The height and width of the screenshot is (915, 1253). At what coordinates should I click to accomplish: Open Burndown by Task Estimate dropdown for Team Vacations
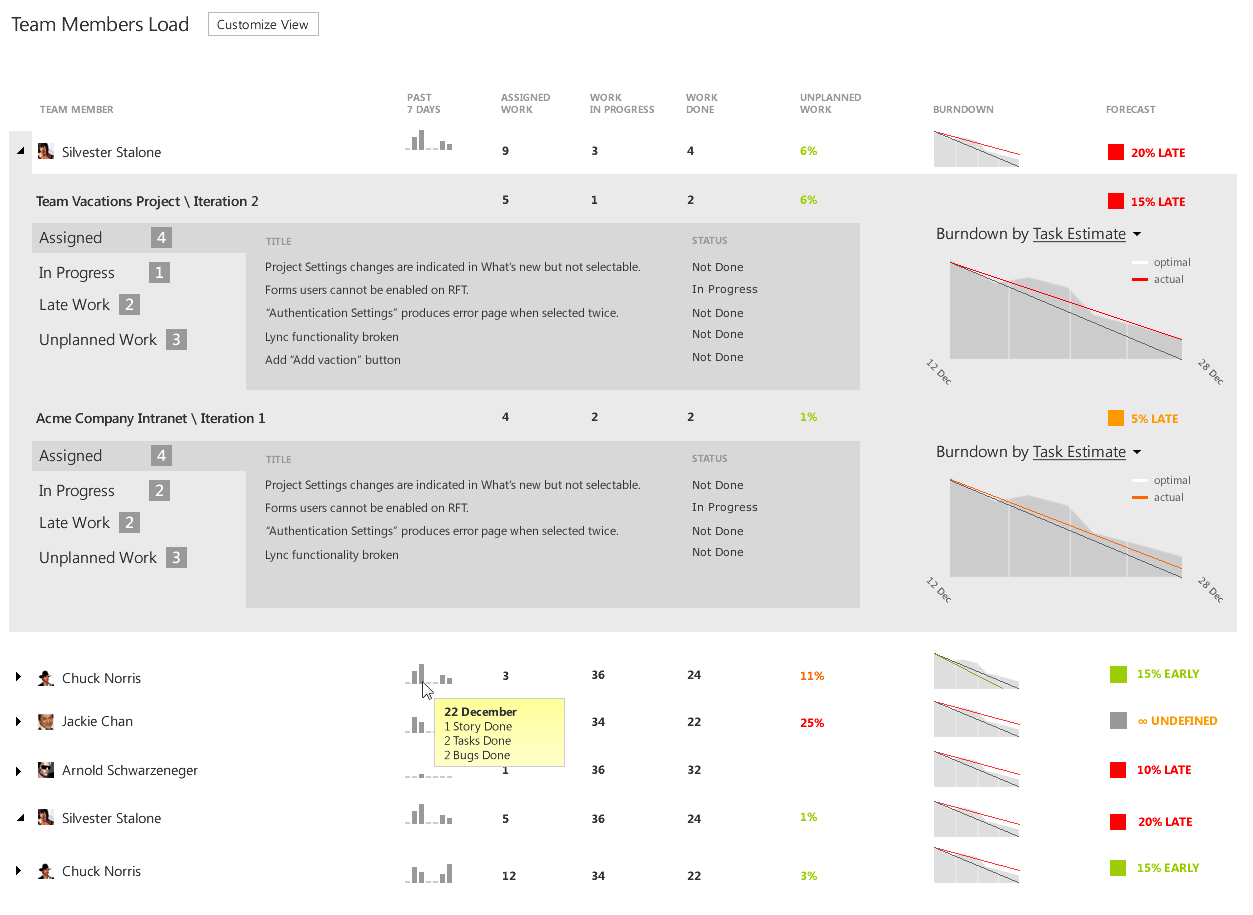(1136, 235)
